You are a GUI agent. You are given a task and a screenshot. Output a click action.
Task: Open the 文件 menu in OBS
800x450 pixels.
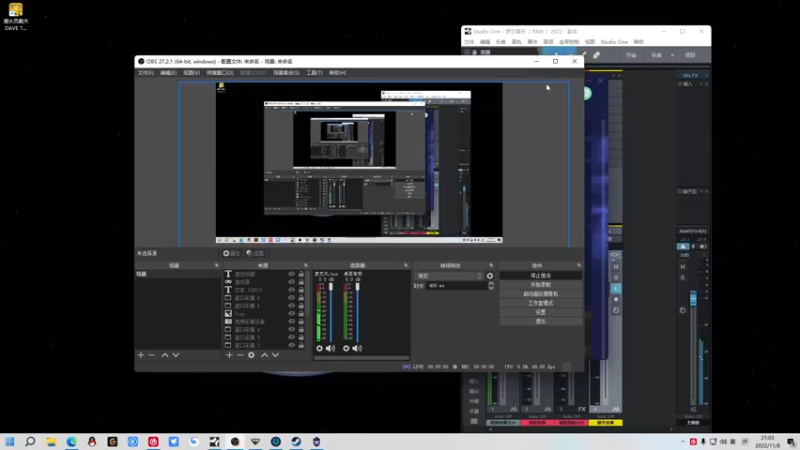(145, 73)
